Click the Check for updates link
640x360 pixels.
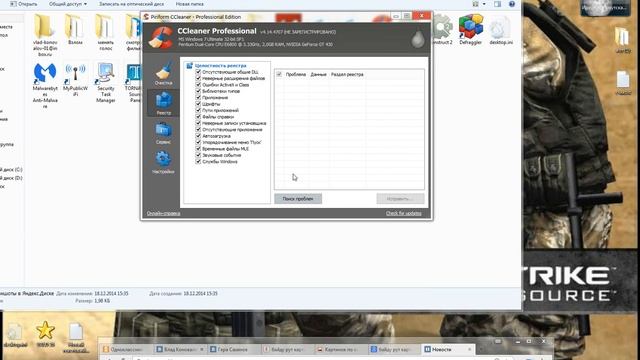404,213
